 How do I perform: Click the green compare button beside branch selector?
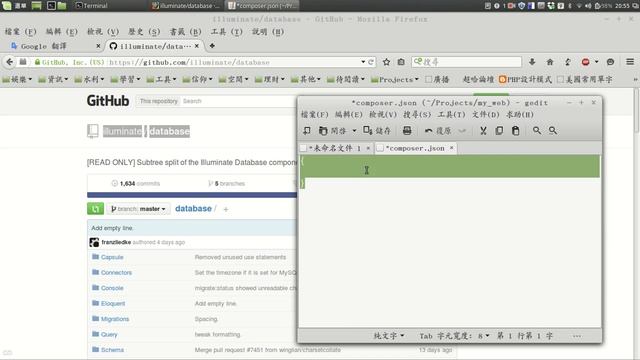(96, 209)
